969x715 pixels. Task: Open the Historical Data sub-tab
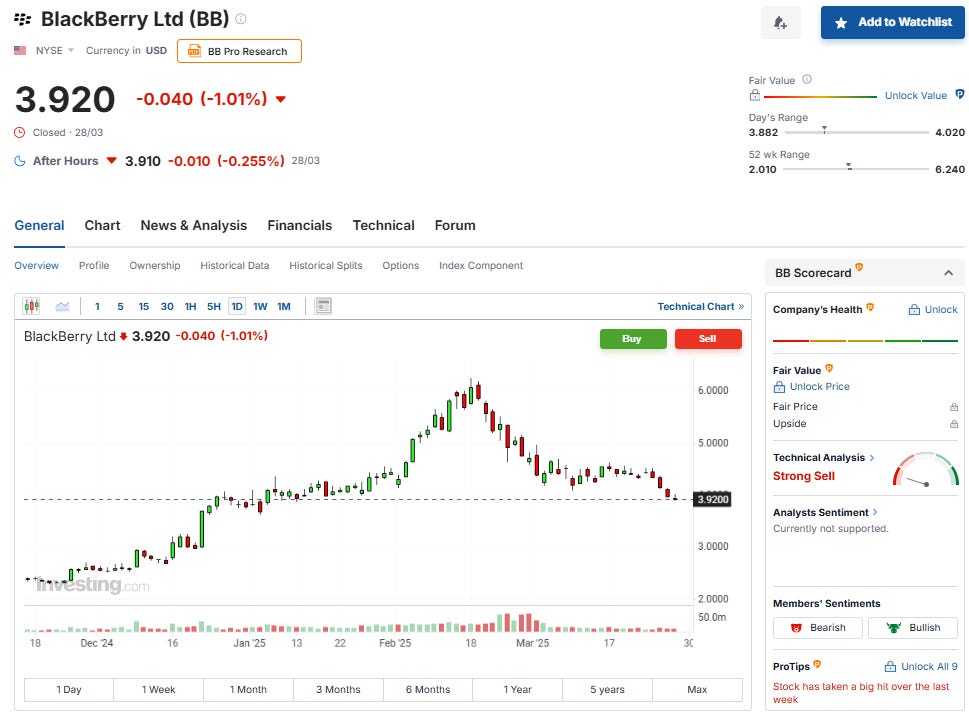[235, 265]
